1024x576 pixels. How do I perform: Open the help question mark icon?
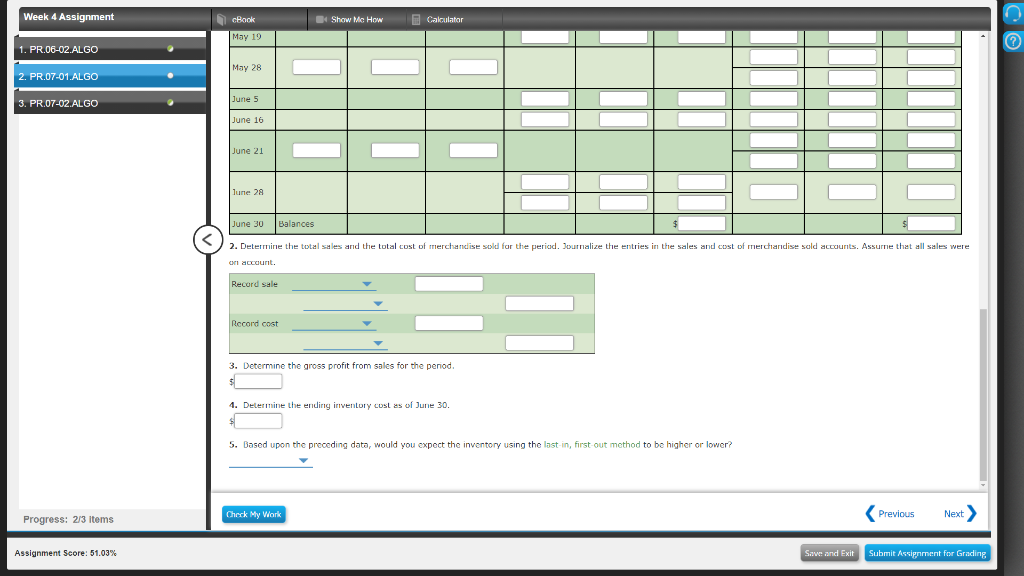(1013, 42)
